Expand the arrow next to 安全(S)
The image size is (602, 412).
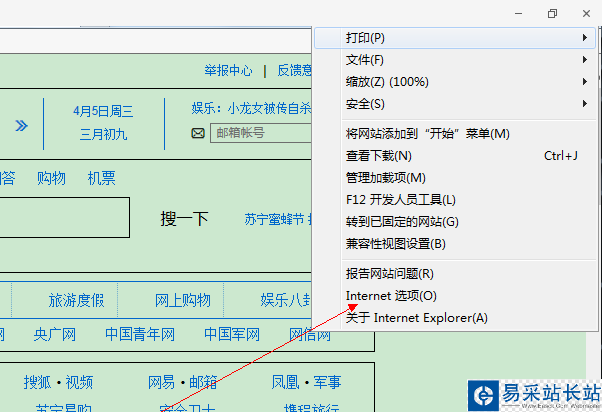pyautogui.click(x=584, y=104)
